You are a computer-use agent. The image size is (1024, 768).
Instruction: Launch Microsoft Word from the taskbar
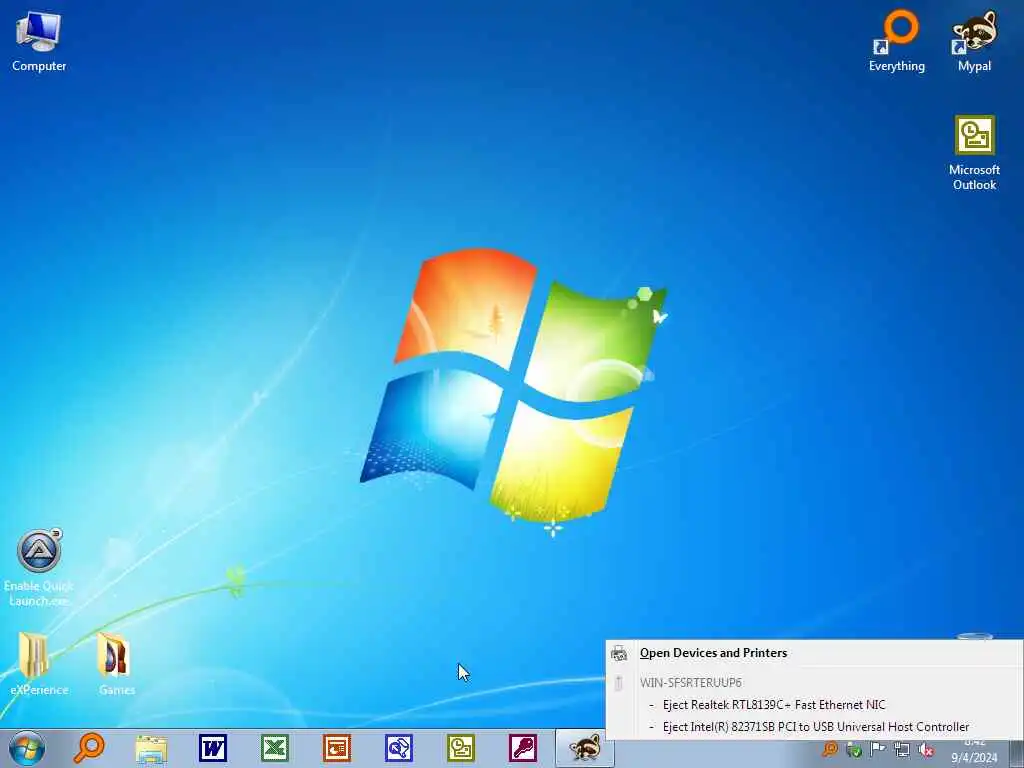tap(213, 748)
